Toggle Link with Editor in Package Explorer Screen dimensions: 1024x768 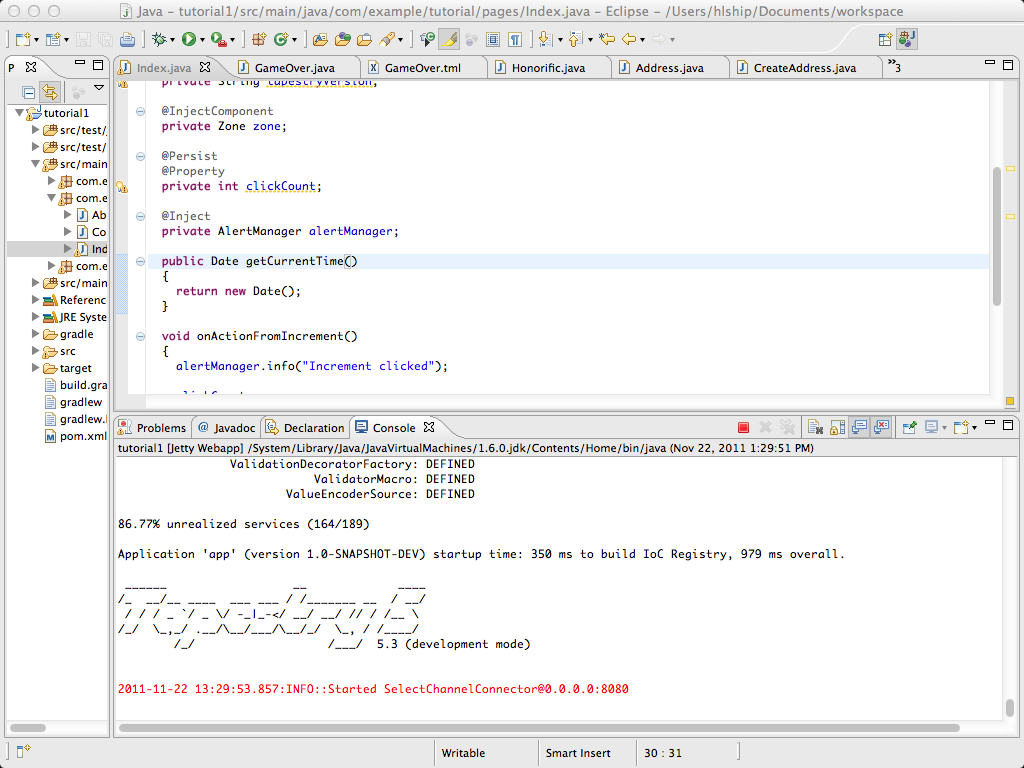pyautogui.click(x=50, y=92)
